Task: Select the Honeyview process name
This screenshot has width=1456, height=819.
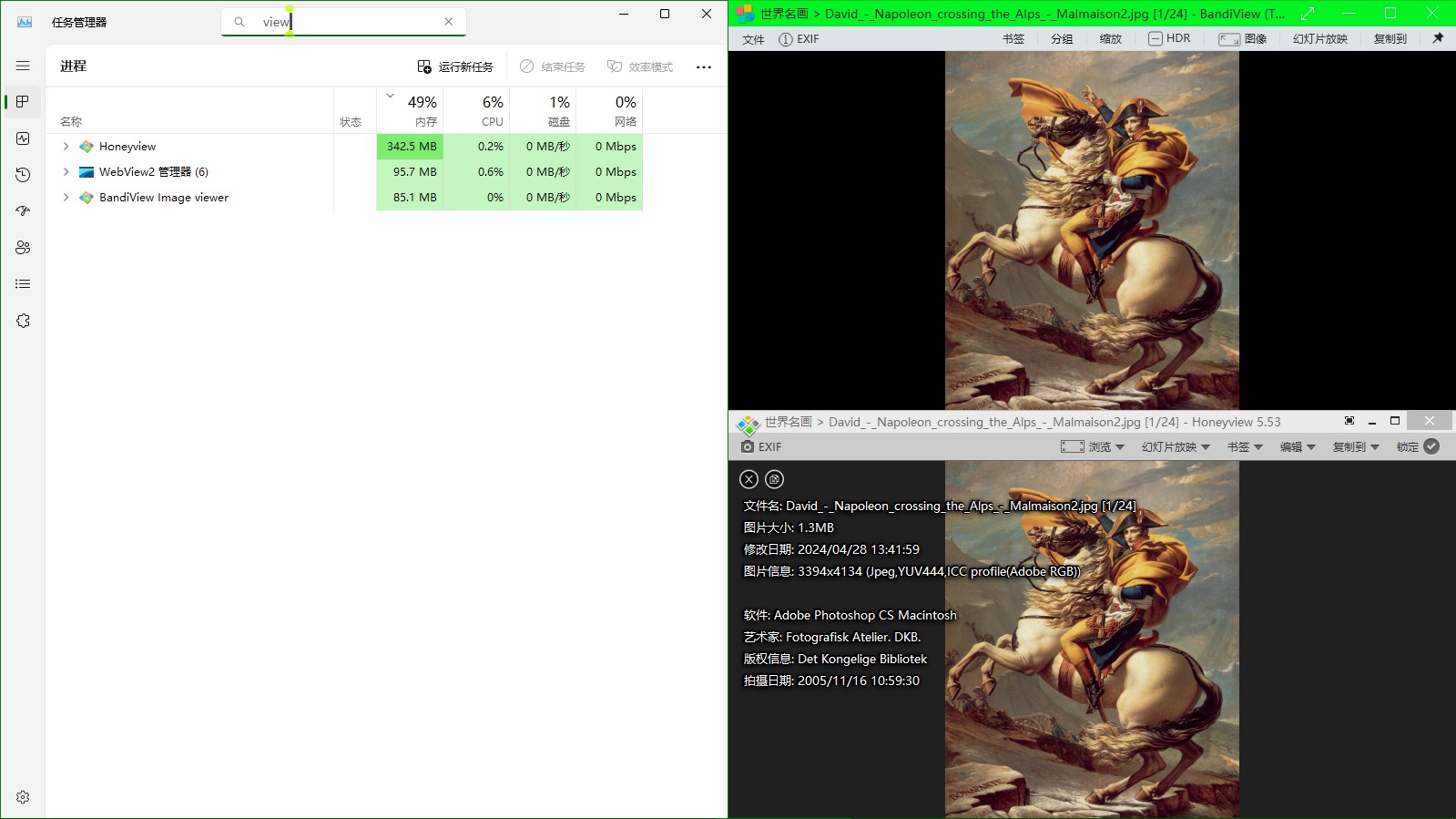Action: point(127,147)
